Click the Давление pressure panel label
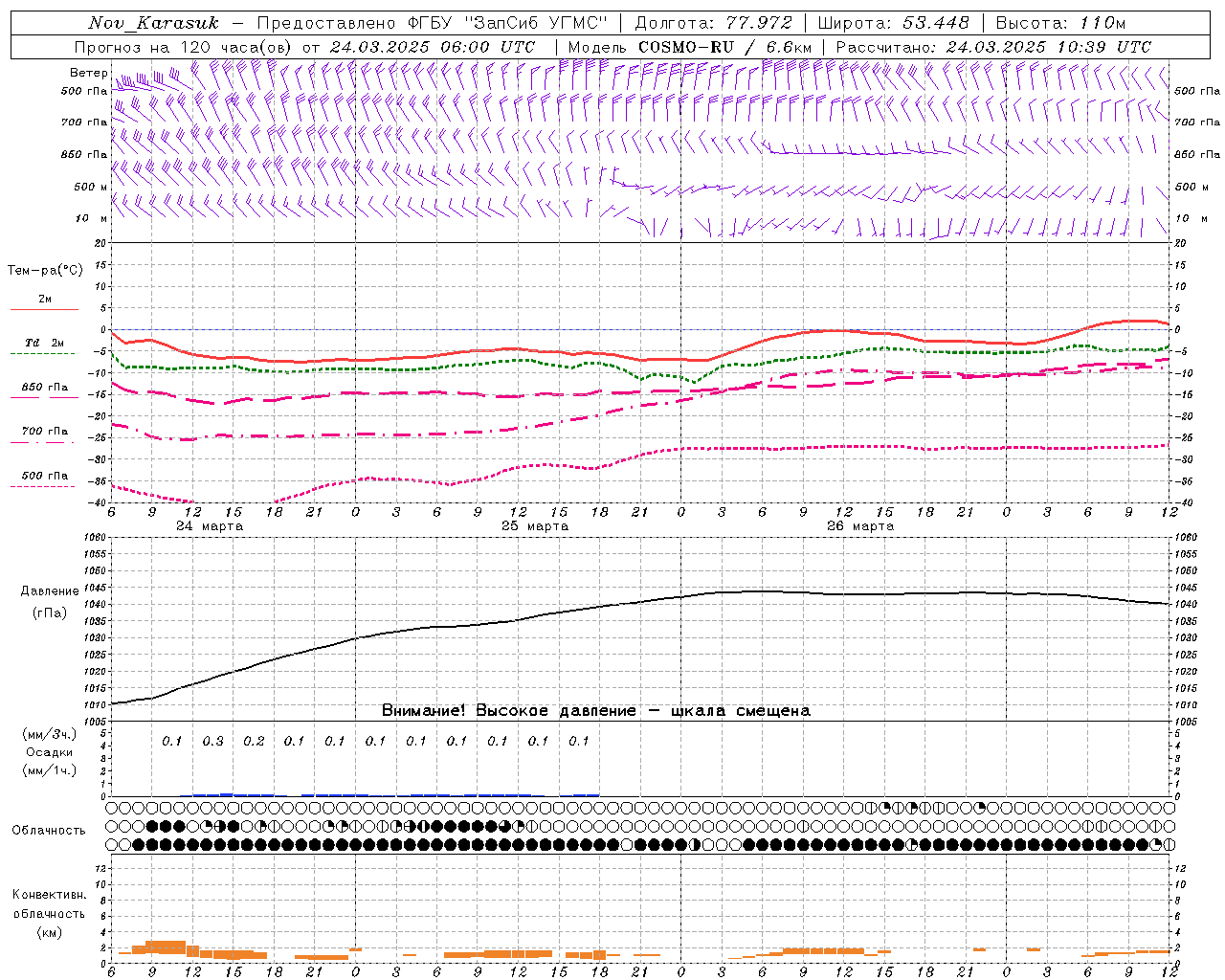 (x=50, y=591)
